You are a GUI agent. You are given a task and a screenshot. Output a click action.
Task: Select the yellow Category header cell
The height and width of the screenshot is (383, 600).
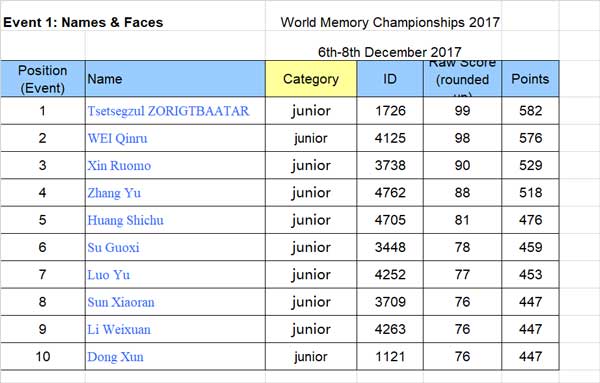[x=311, y=79]
